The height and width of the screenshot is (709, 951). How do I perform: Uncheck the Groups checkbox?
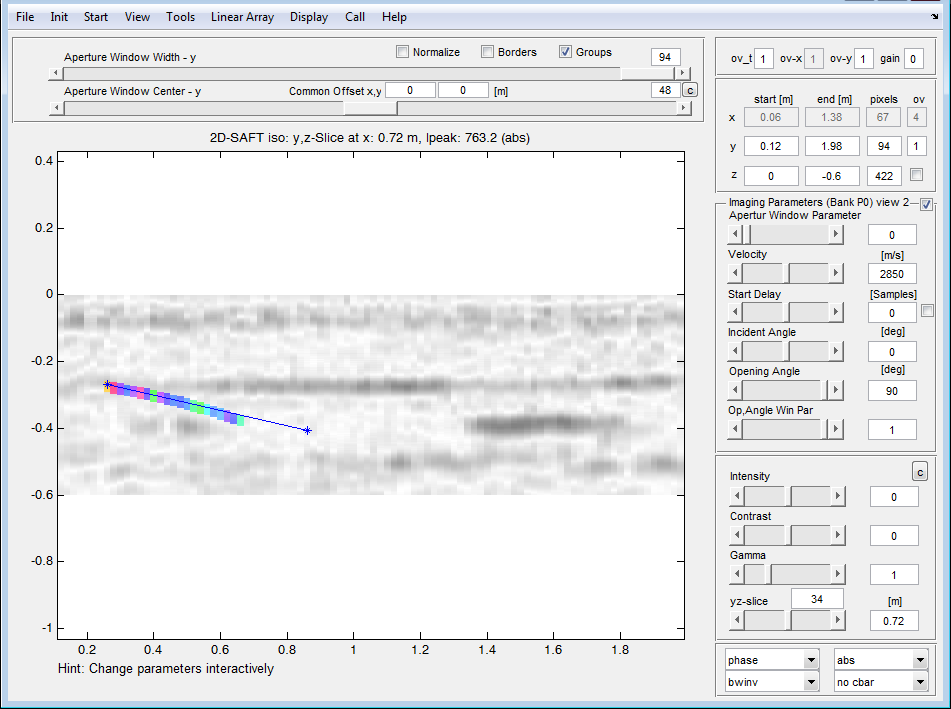tap(565, 52)
